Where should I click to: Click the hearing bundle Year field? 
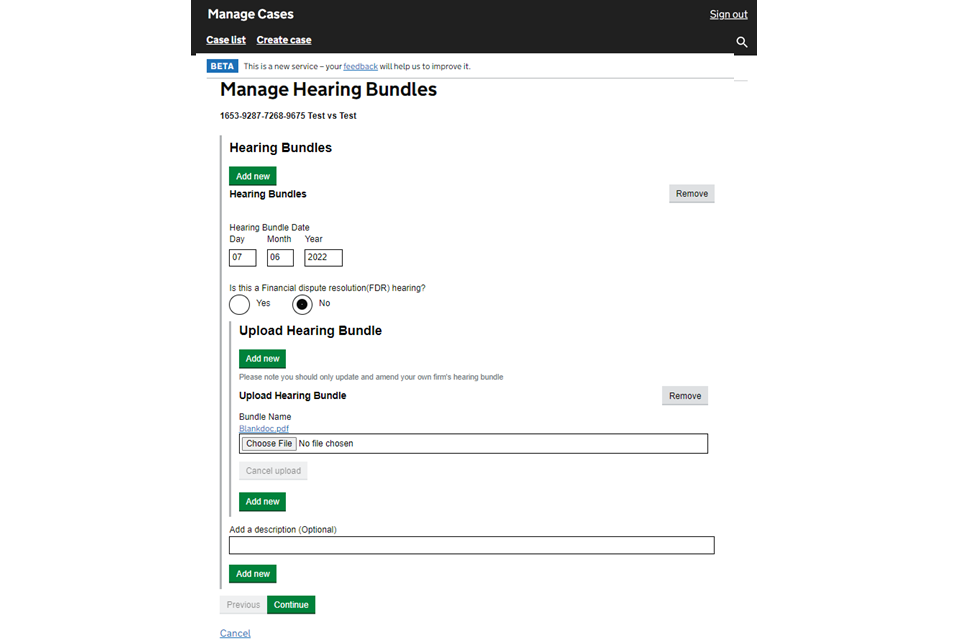click(x=323, y=258)
